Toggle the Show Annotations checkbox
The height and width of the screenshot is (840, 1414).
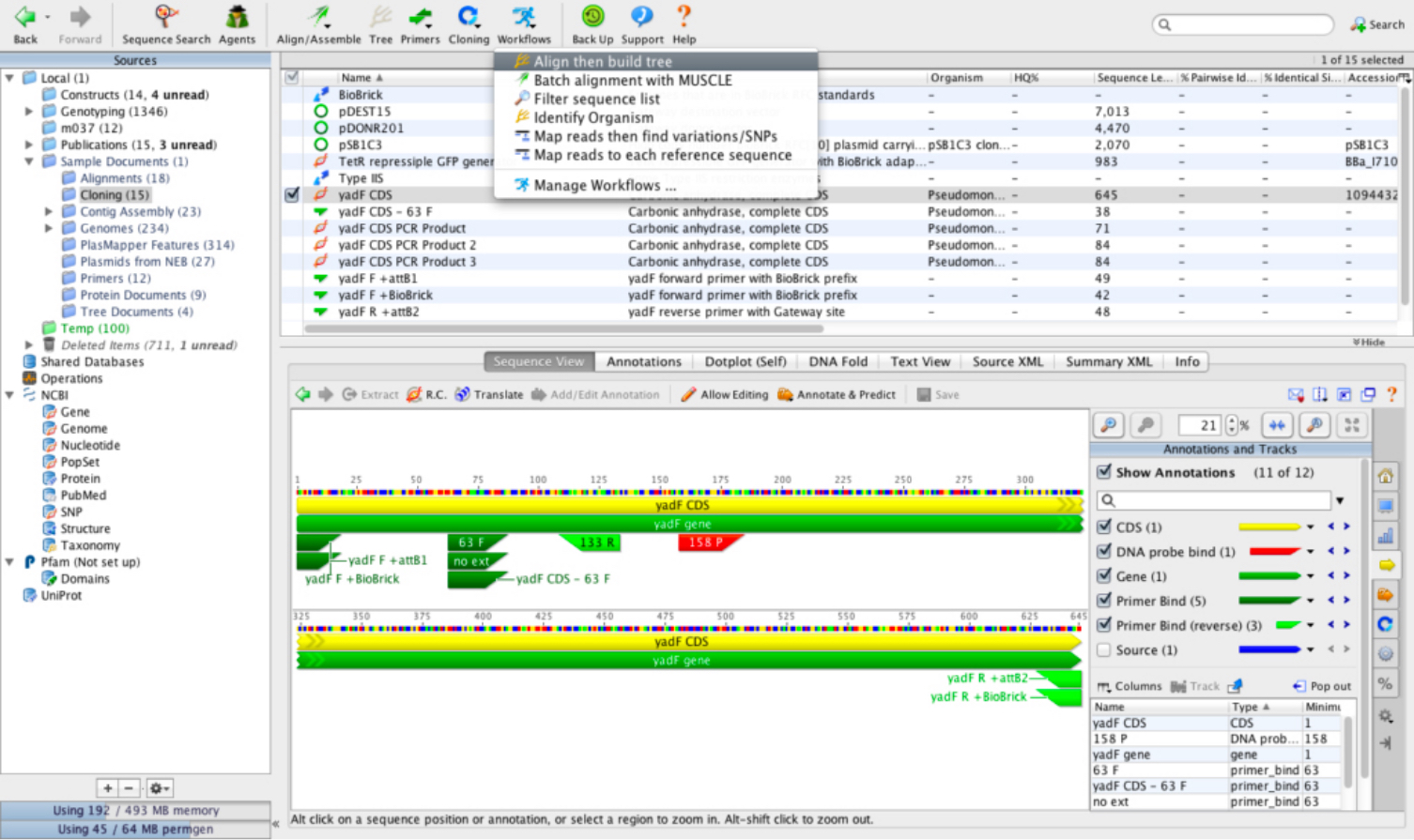tap(1104, 472)
